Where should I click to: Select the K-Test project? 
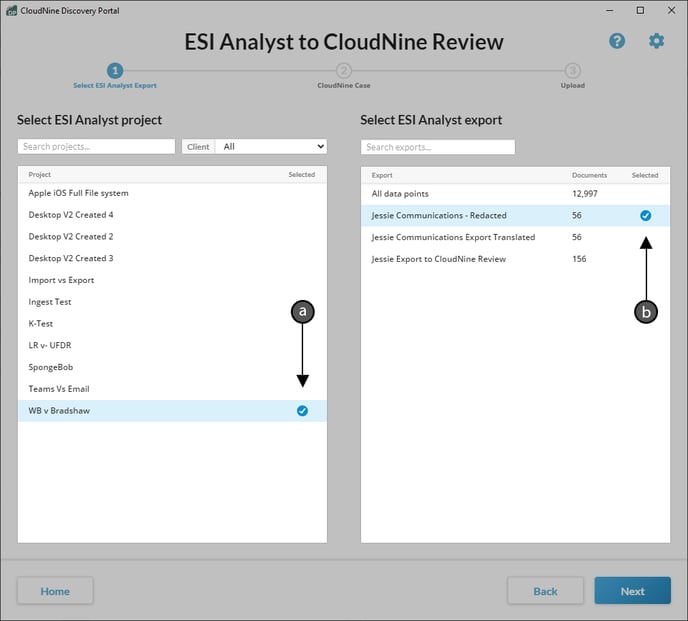click(x=172, y=323)
